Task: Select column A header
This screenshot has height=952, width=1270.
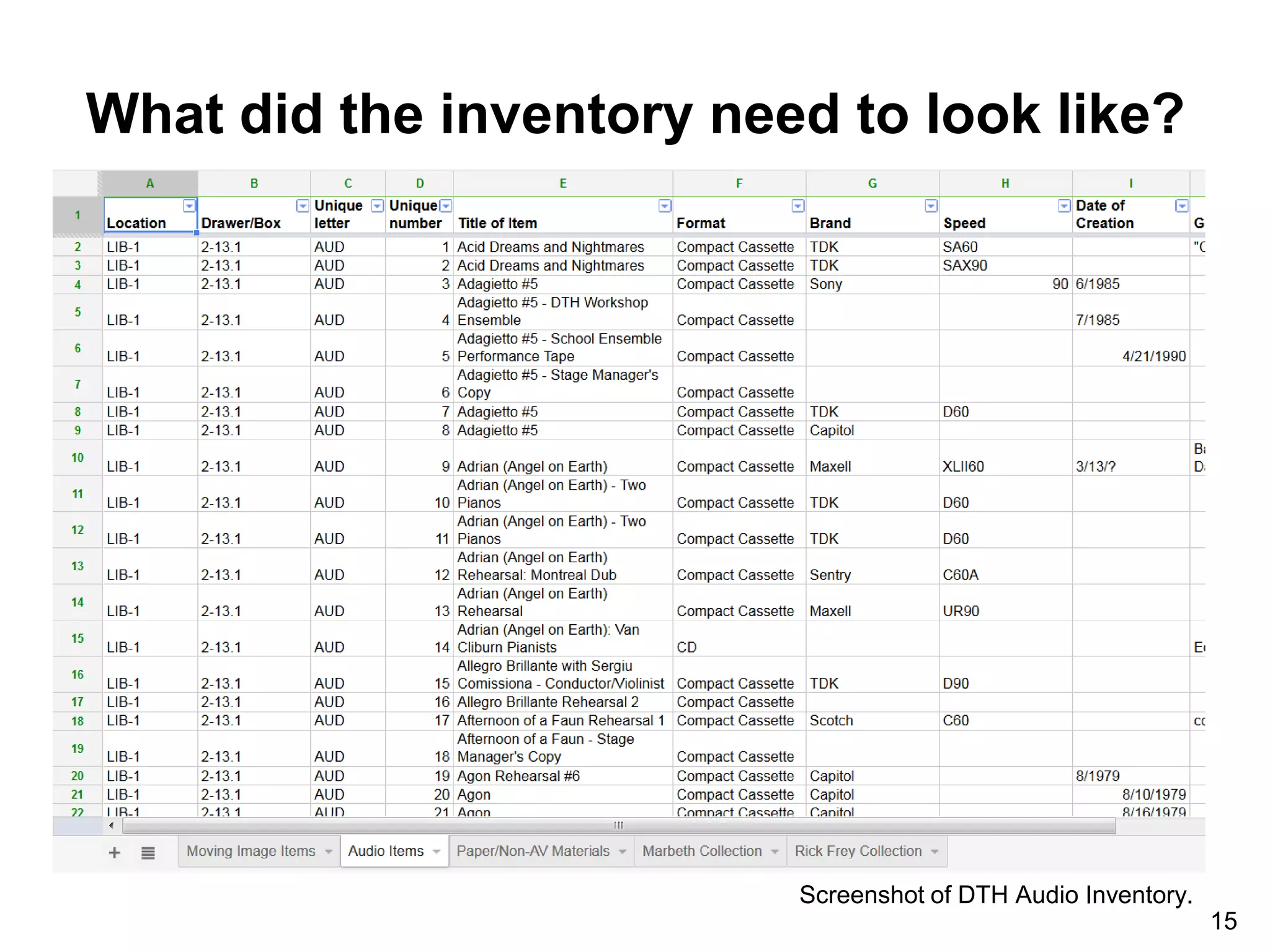Action: 149,183
